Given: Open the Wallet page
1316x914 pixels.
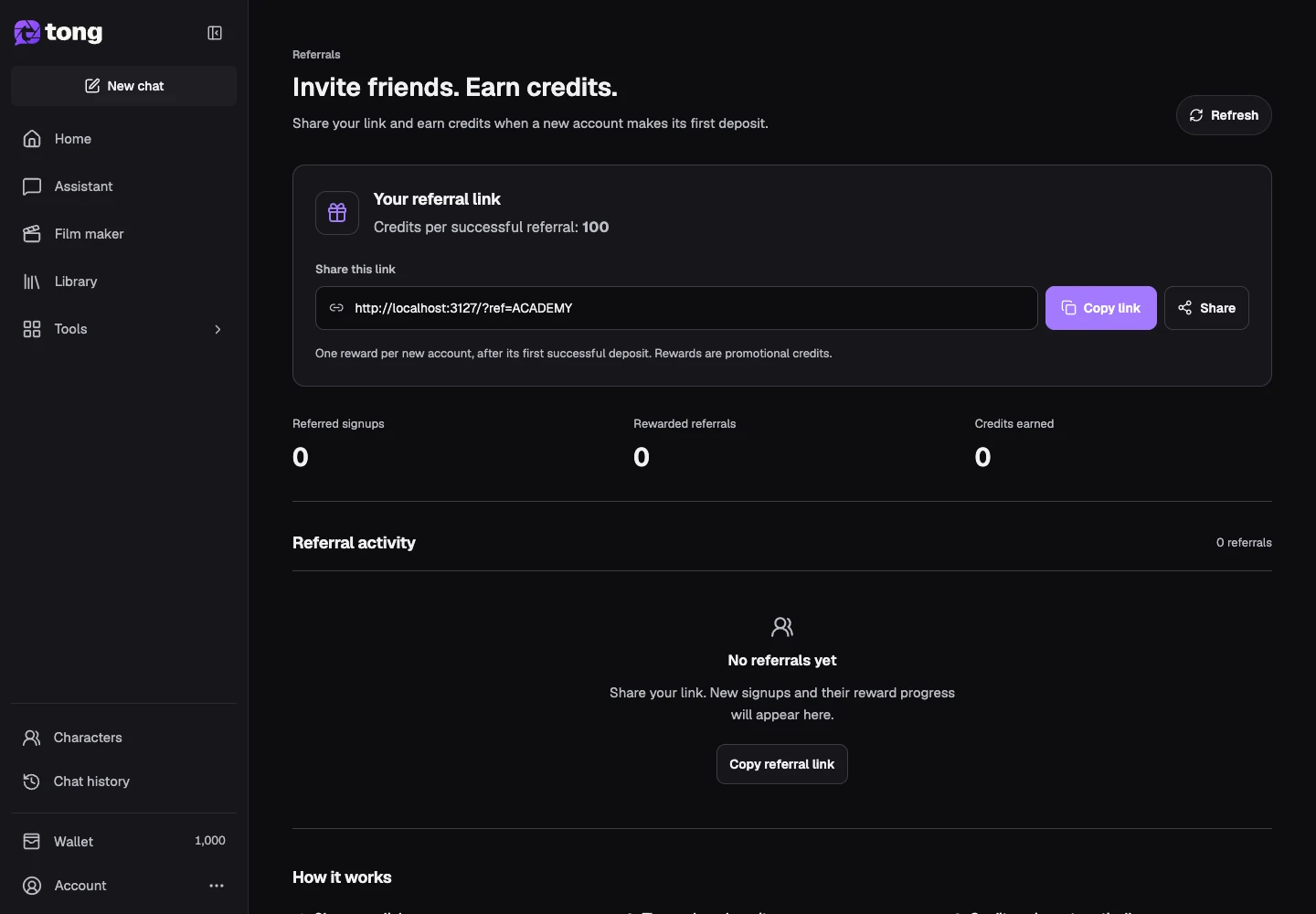Looking at the screenshot, I should pos(124,841).
